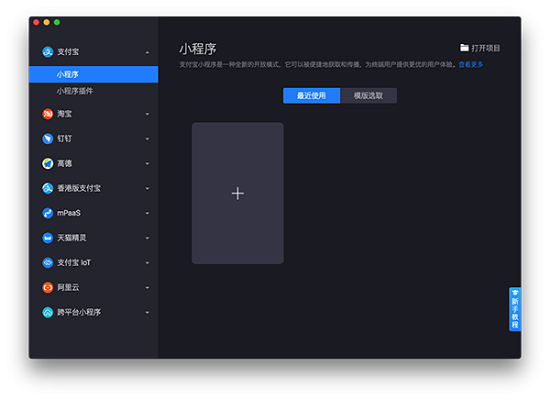Click the 支付宝 IoT label in sidebar
Screen dimensions: 550x400
coord(74,262)
